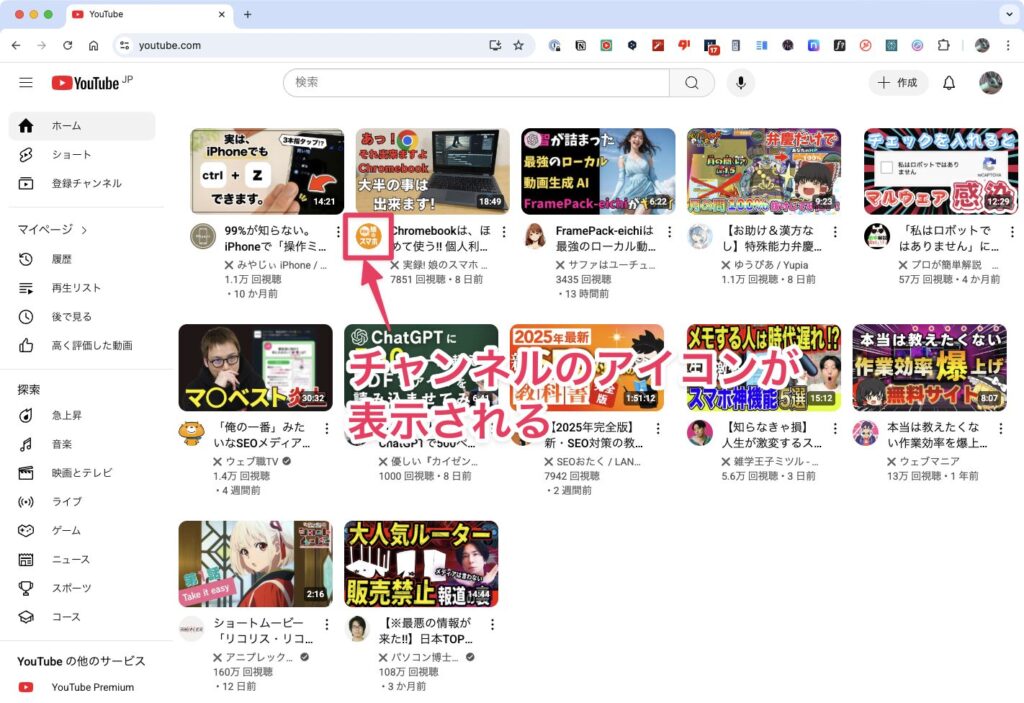Select ホーム in the sidebar
1024x703 pixels.
coord(82,125)
